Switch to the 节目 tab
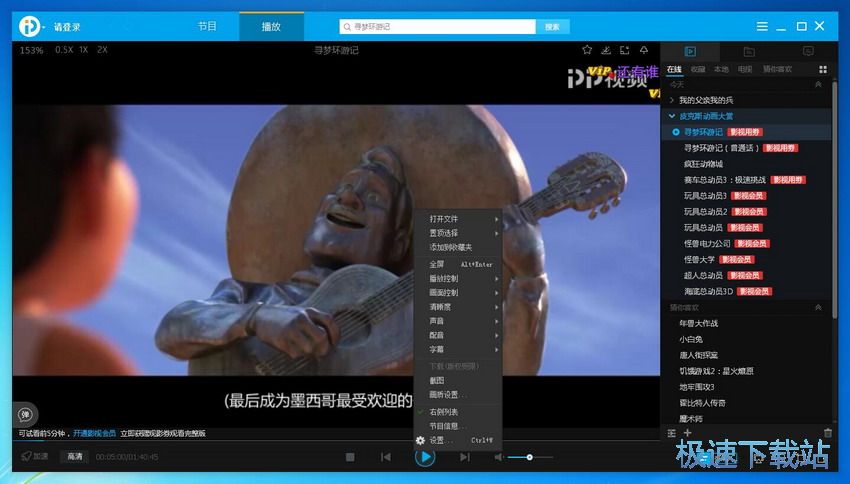This screenshot has height=484, width=850. point(207,27)
